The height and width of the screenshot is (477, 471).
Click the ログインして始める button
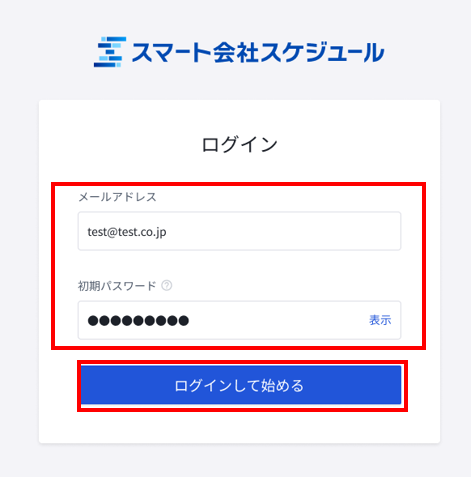[241, 385]
